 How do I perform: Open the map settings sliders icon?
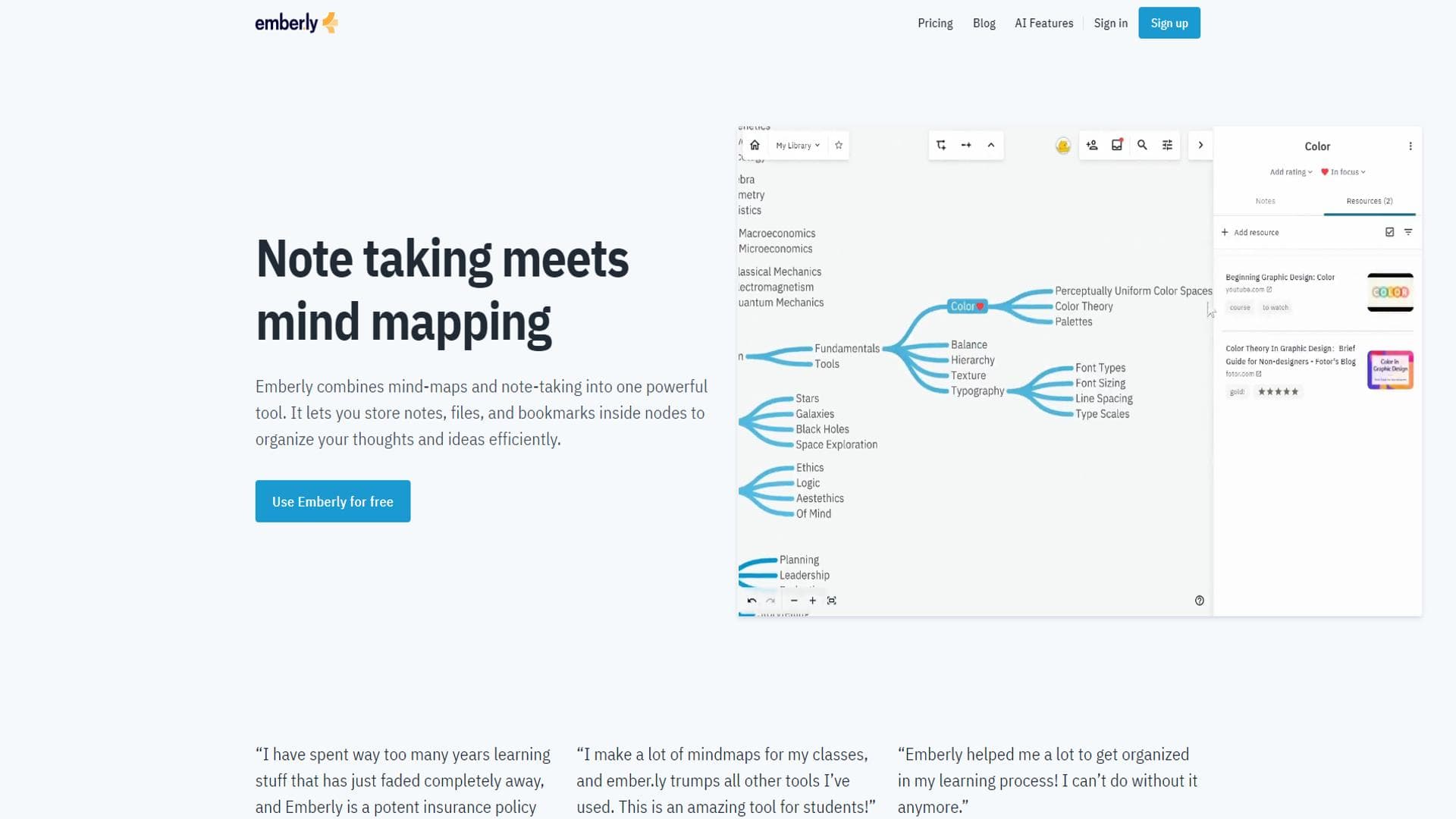click(1168, 145)
